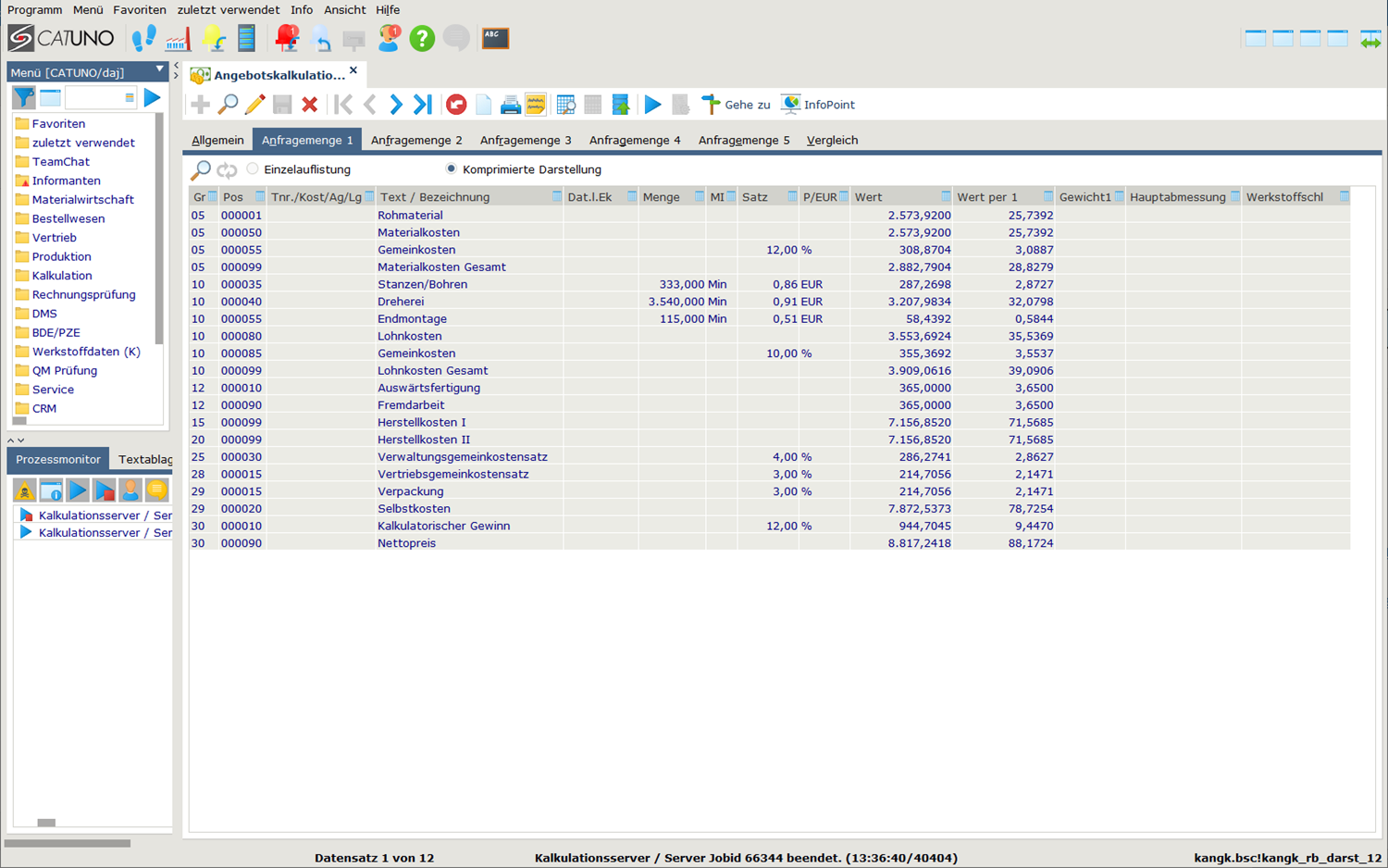The image size is (1388, 868).
Task: Open the Menü [CATUNO/daj] dropdown arrow
Action: click(159, 70)
